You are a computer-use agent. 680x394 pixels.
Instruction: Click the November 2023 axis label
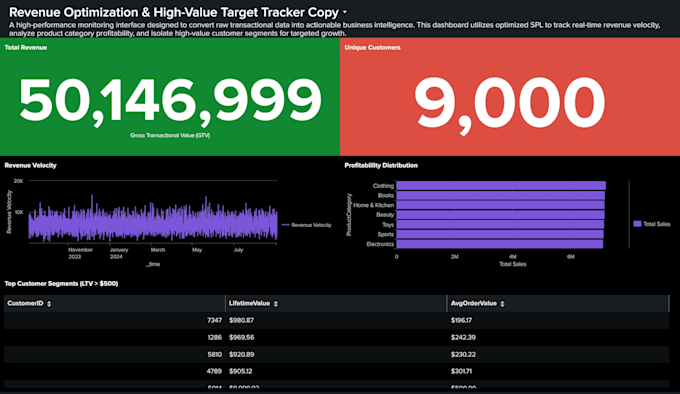click(80, 253)
